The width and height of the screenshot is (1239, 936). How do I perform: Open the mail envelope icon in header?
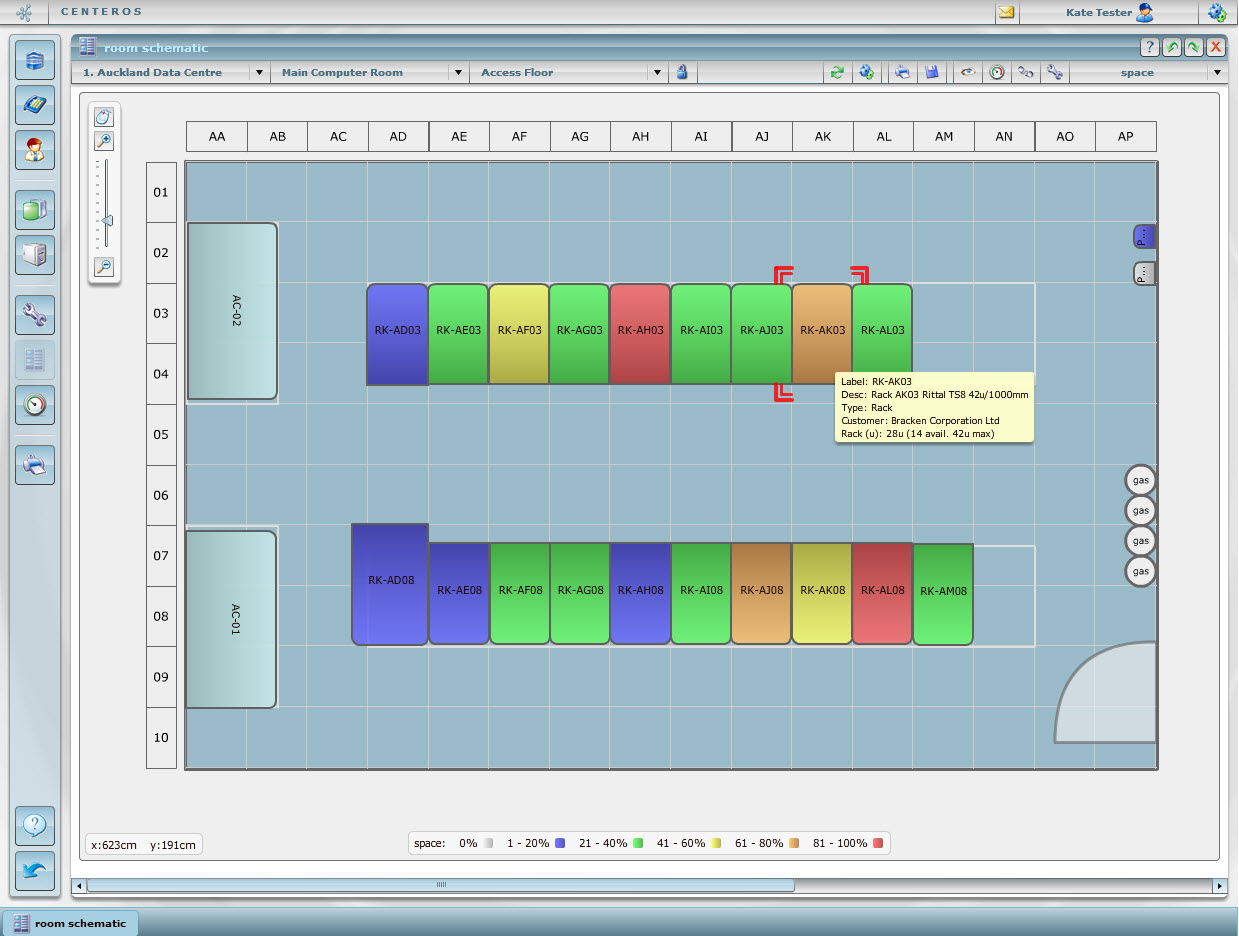pos(1006,13)
